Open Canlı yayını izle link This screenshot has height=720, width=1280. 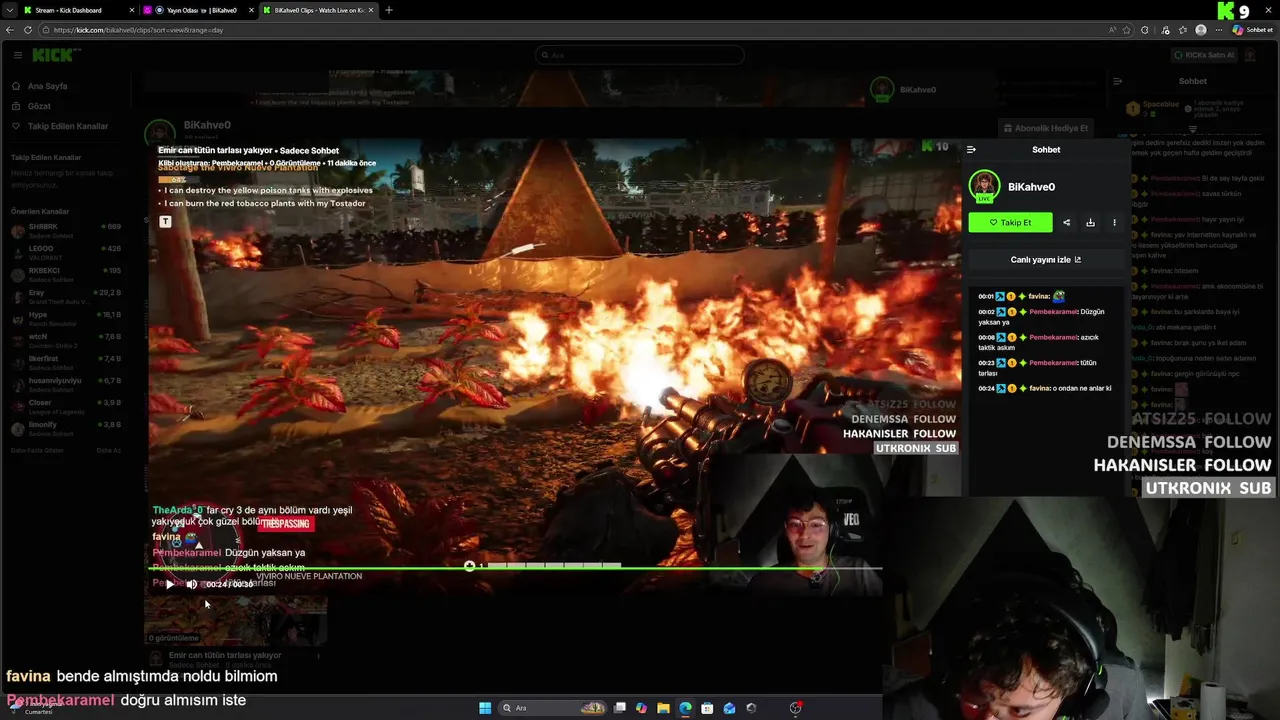pos(1046,259)
